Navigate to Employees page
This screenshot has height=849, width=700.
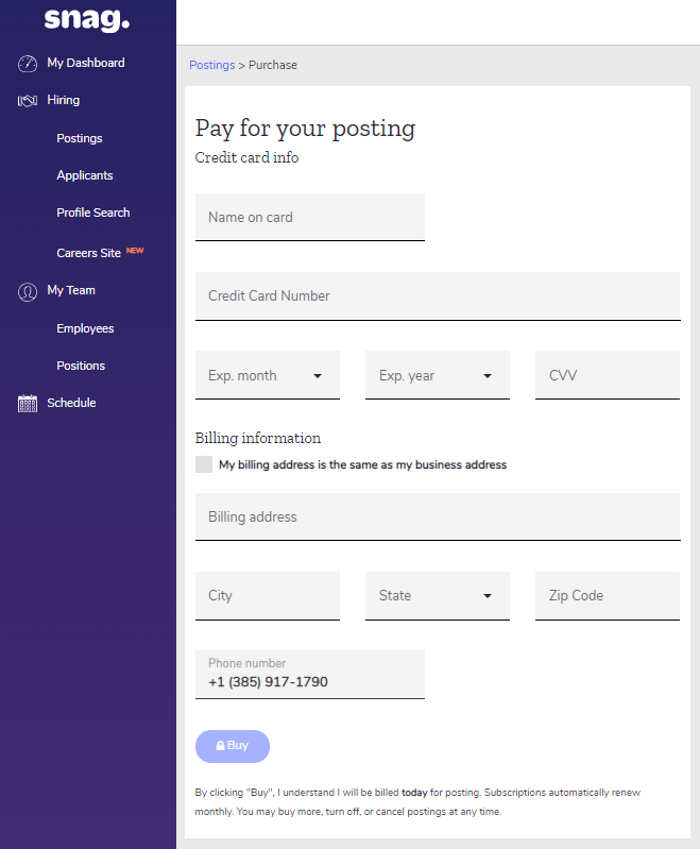point(85,329)
